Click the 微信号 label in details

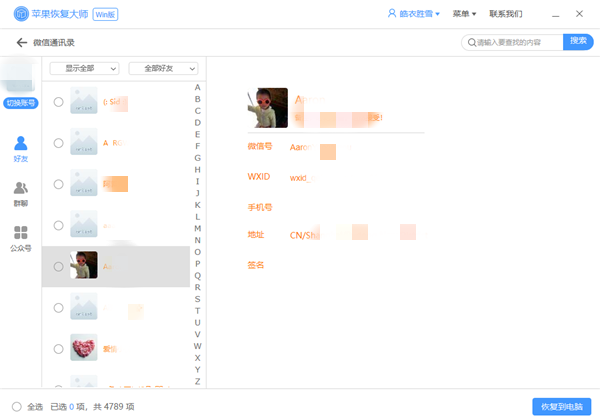[x=260, y=146]
